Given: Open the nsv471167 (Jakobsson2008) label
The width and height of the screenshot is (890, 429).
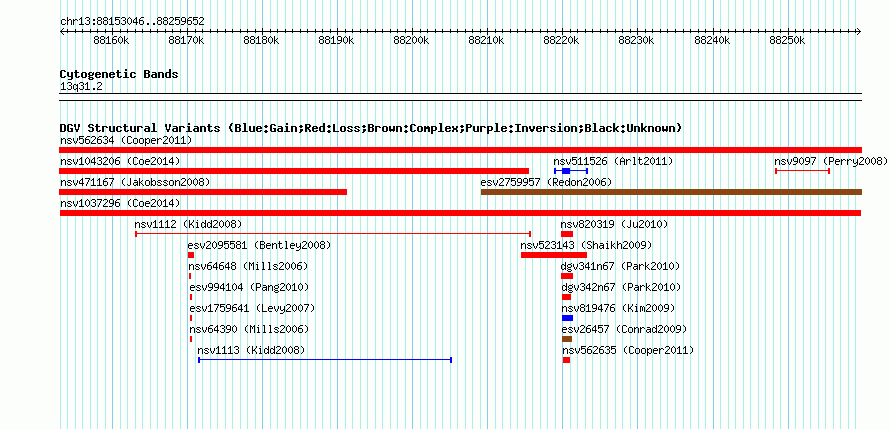Looking at the screenshot, I should [x=135, y=182].
